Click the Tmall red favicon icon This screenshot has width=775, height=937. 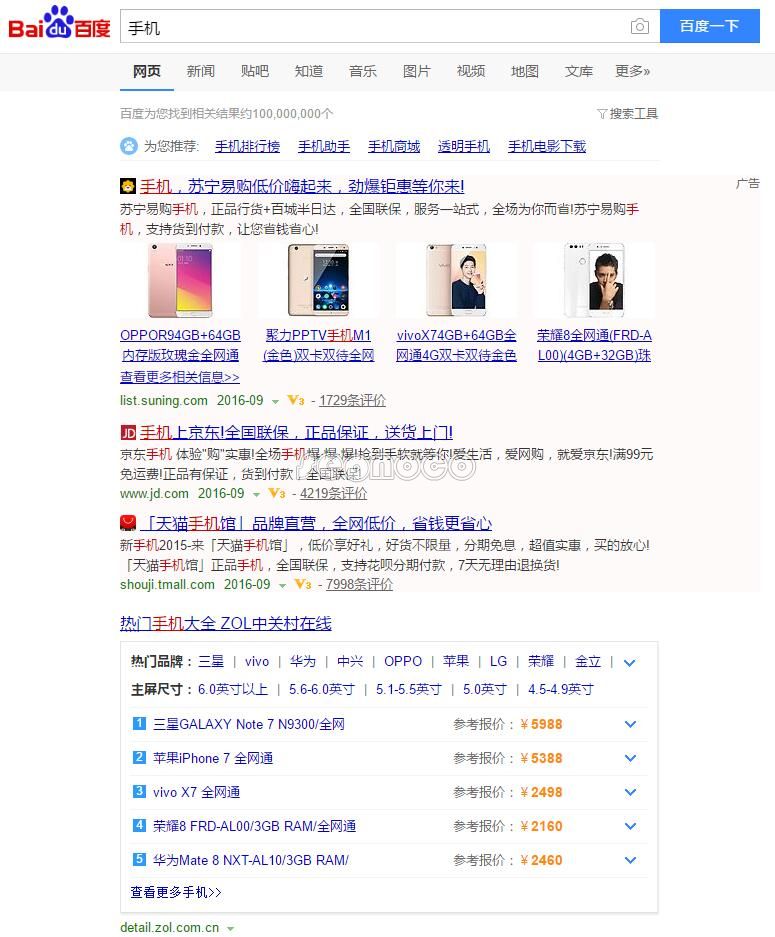(x=128, y=523)
